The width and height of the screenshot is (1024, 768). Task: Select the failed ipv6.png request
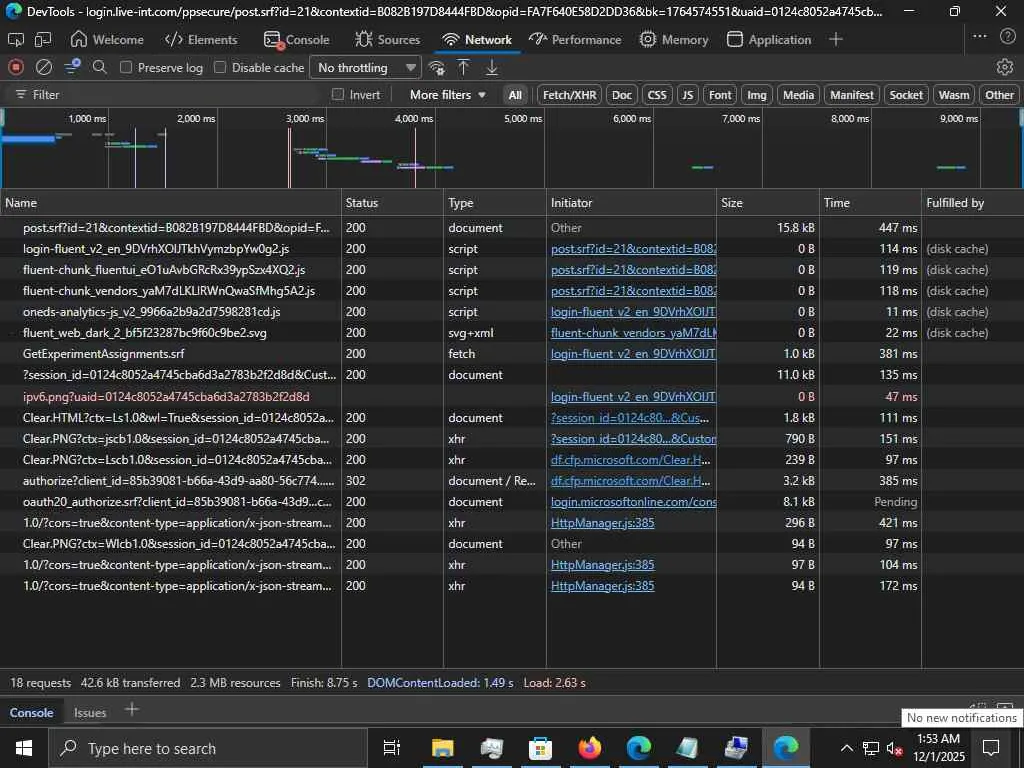(x=166, y=396)
